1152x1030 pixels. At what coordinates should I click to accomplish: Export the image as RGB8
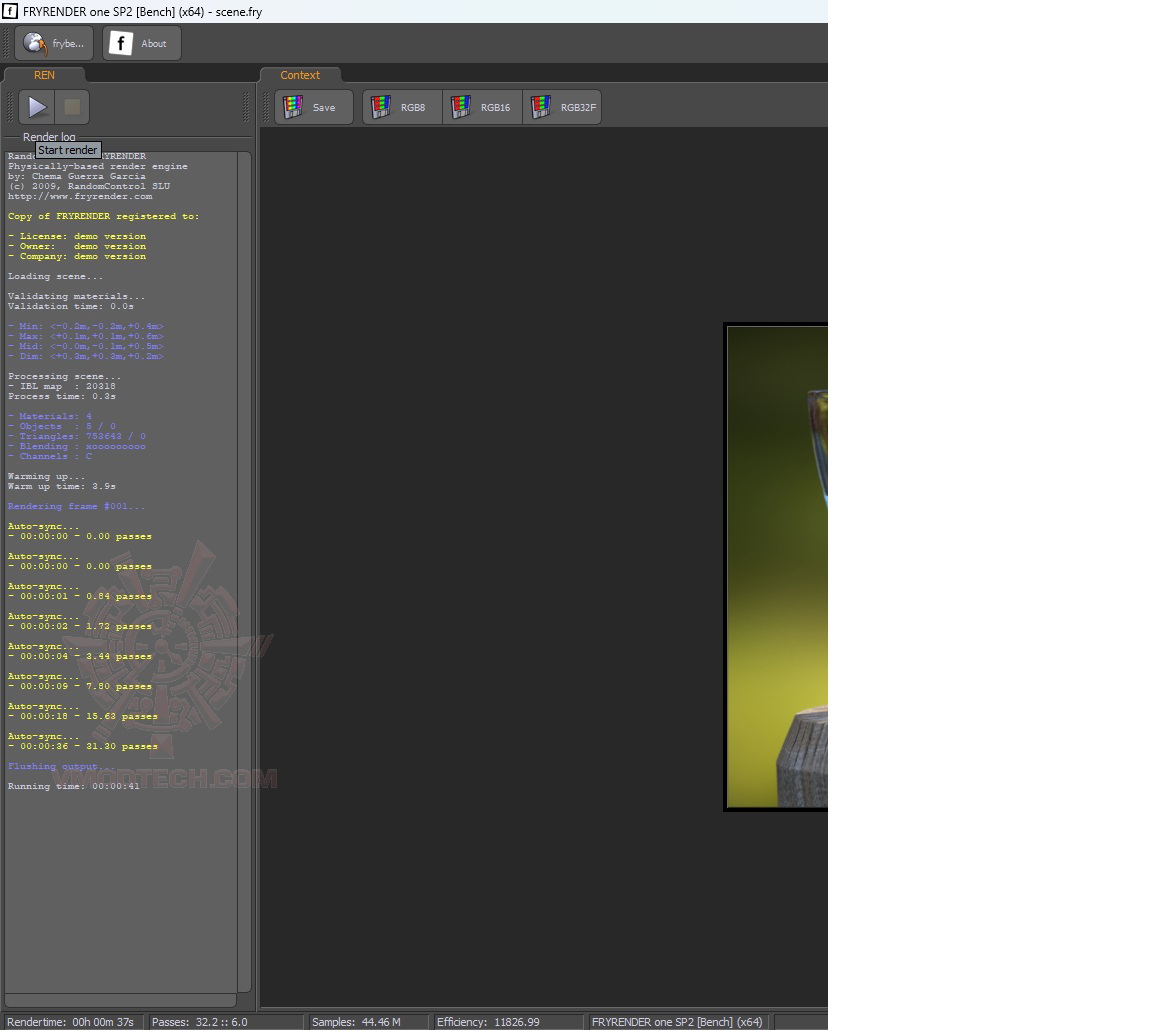click(x=403, y=107)
